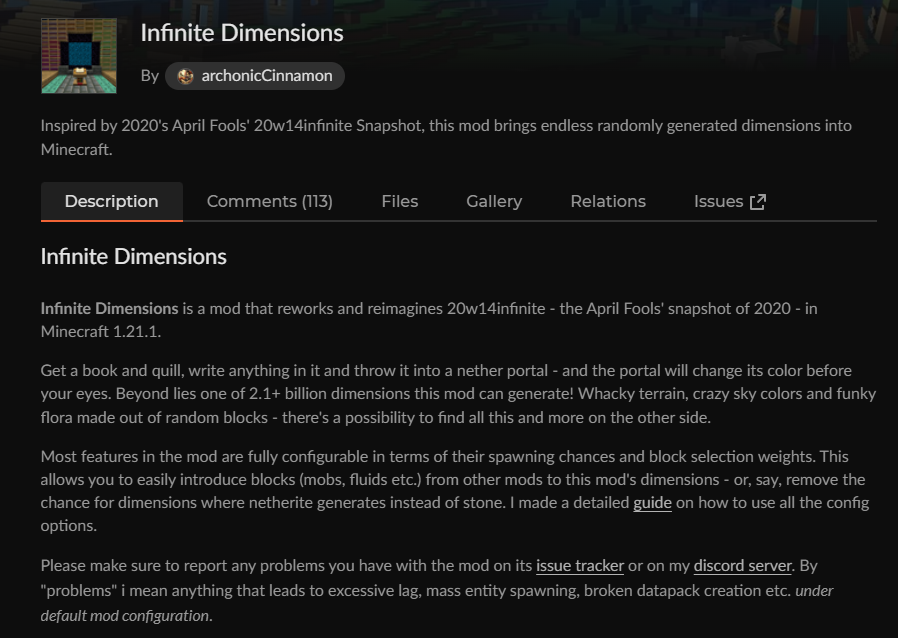Click archonicCinnamon's avatar icon
Image resolution: width=898 pixels, height=638 pixels.
point(186,76)
